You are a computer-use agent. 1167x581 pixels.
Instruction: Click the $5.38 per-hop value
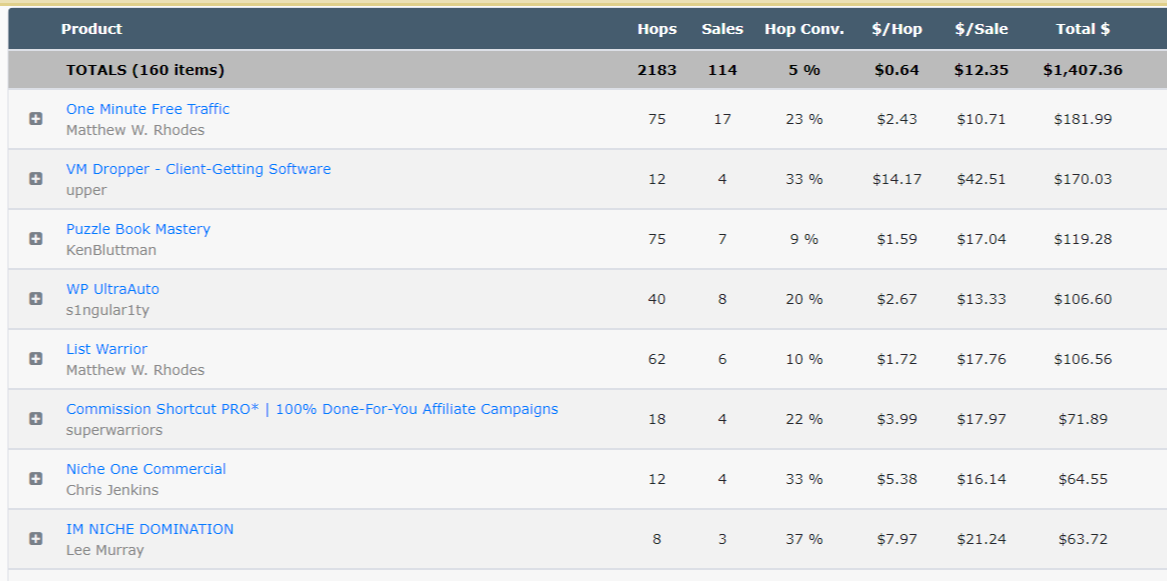coord(897,479)
